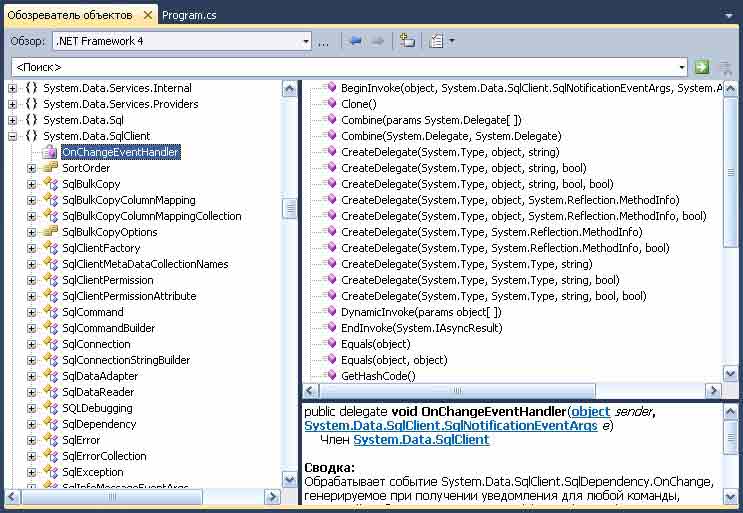The height and width of the screenshot is (513, 743).
Task: Click the browse ellipsis button
Action: coord(323,42)
